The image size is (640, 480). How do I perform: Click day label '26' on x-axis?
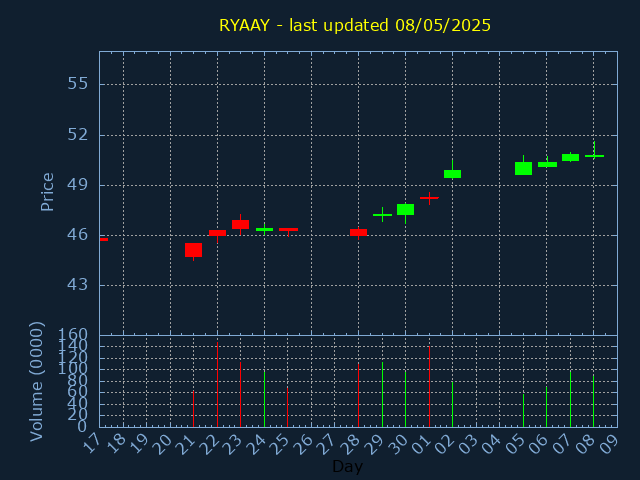point(304,443)
